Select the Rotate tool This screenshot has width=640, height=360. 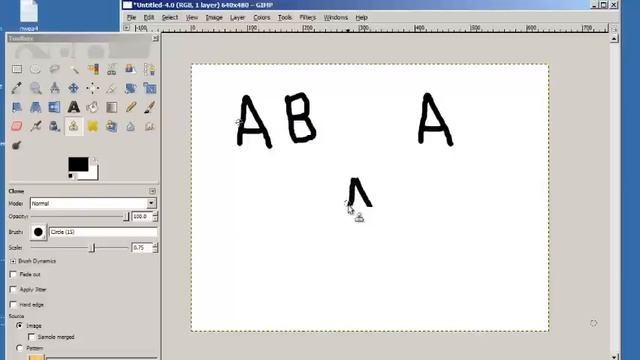pyautogui.click(x=131, y=88)
